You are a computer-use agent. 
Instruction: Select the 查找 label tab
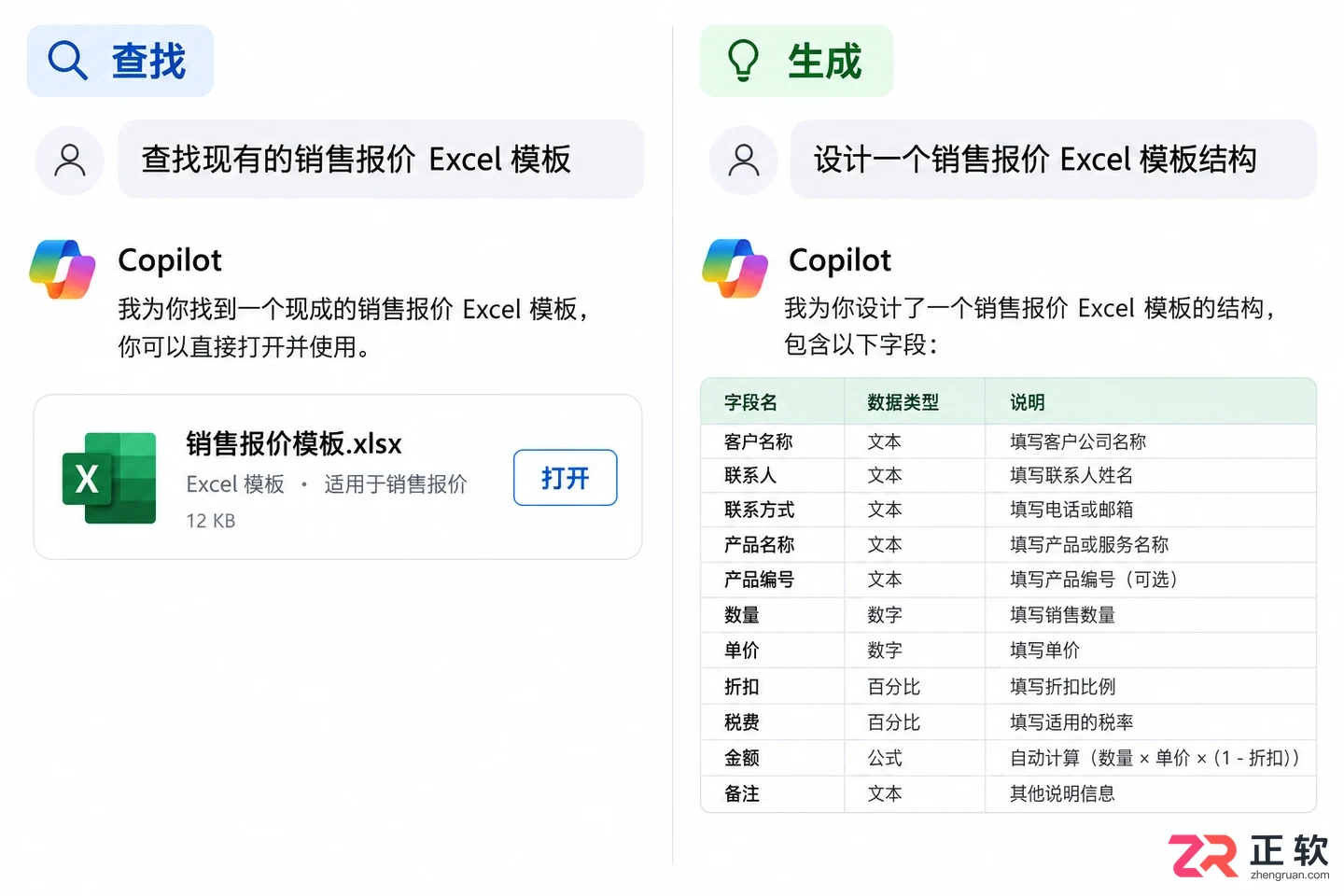(120, 62)
